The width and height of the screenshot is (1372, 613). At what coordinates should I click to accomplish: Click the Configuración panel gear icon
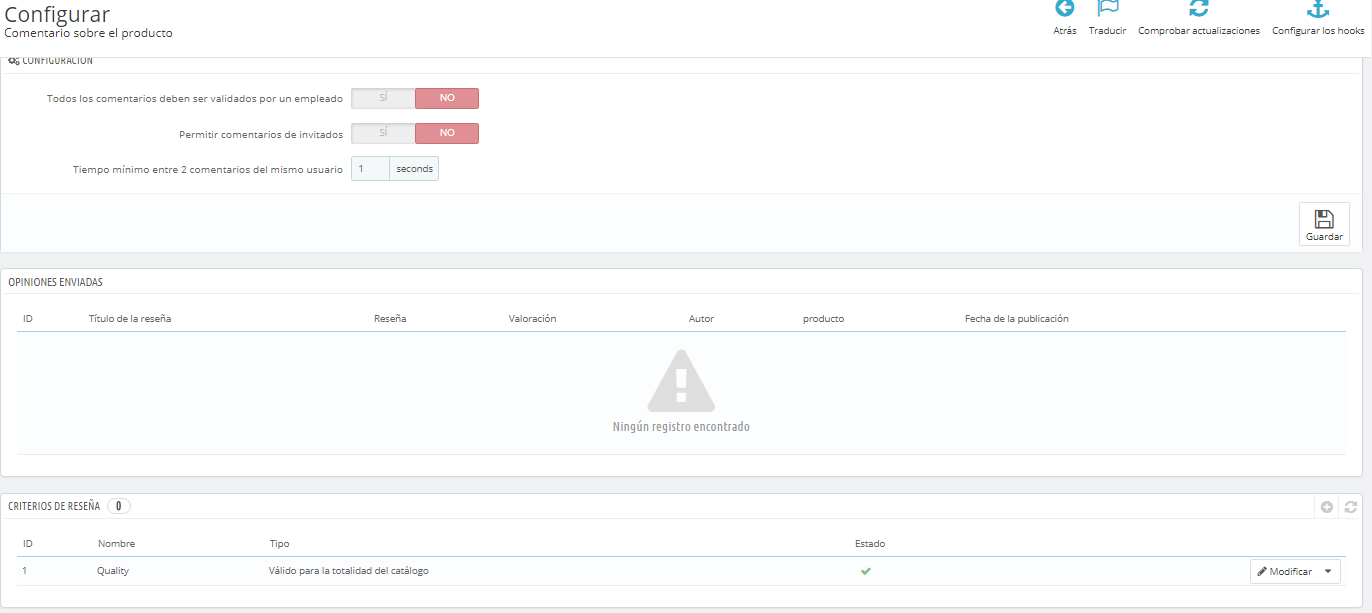13,61
